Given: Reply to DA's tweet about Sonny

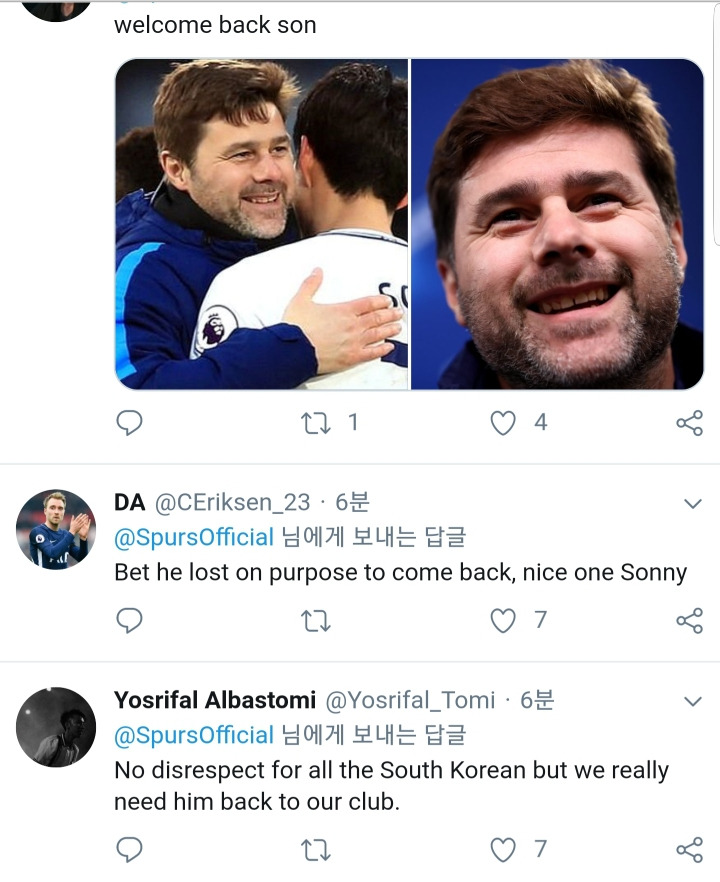Looking at the screenshot, I should click(129, 621).
